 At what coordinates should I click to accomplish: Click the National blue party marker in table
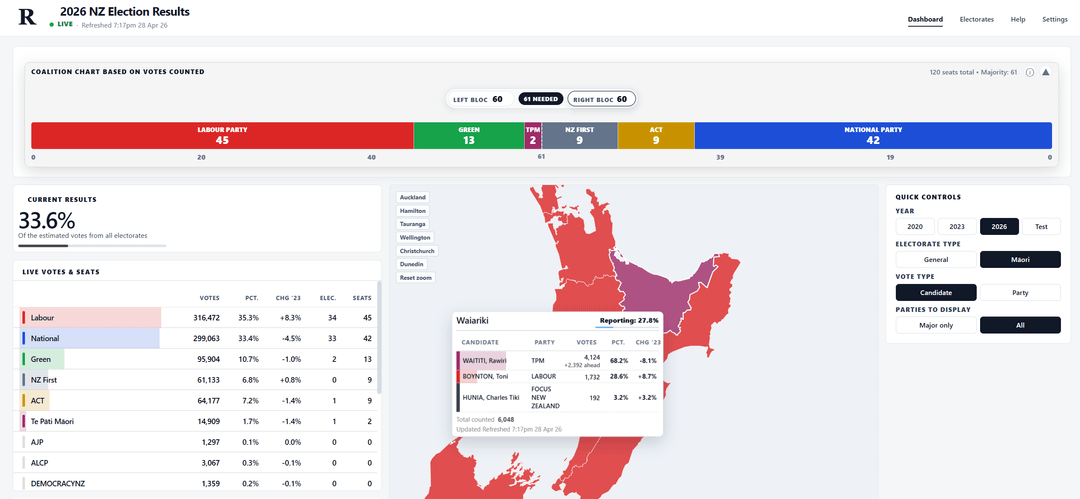coord(23,338)
